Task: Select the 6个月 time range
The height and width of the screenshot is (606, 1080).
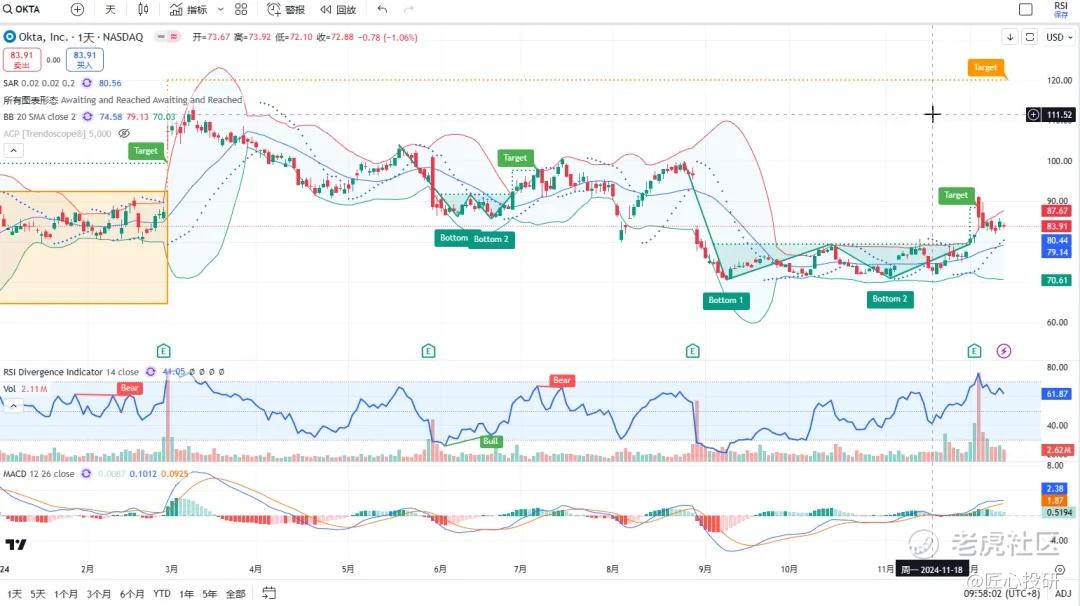Action: click(132, 594)
